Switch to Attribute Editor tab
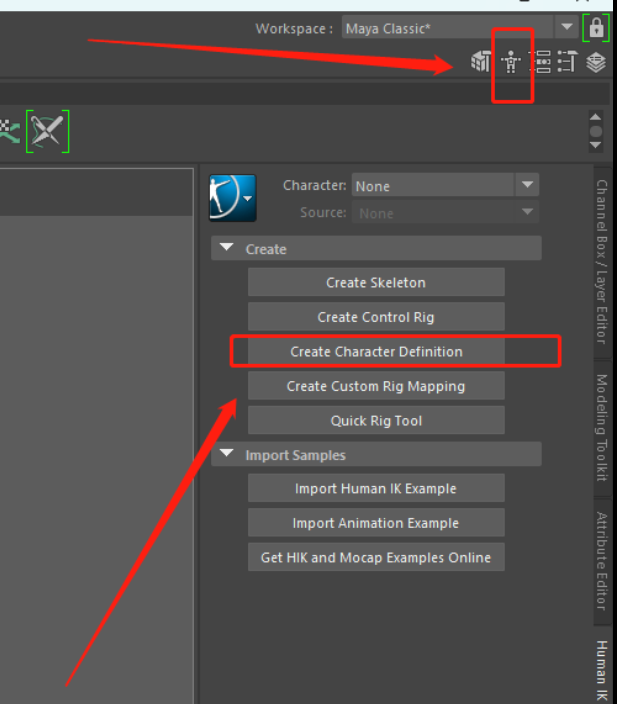617x704 pixels. coord(602,561)
